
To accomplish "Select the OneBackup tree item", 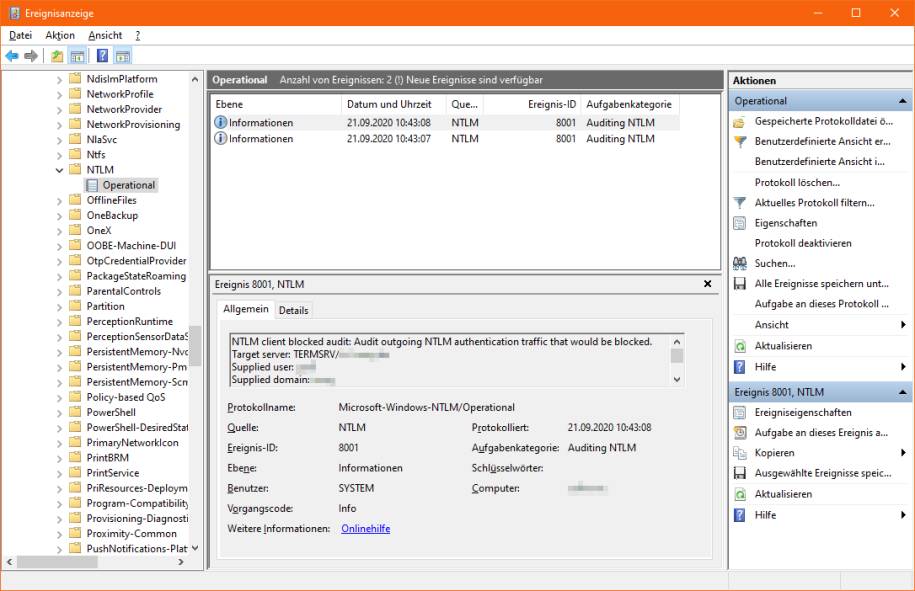I will (x=112, y=215).
